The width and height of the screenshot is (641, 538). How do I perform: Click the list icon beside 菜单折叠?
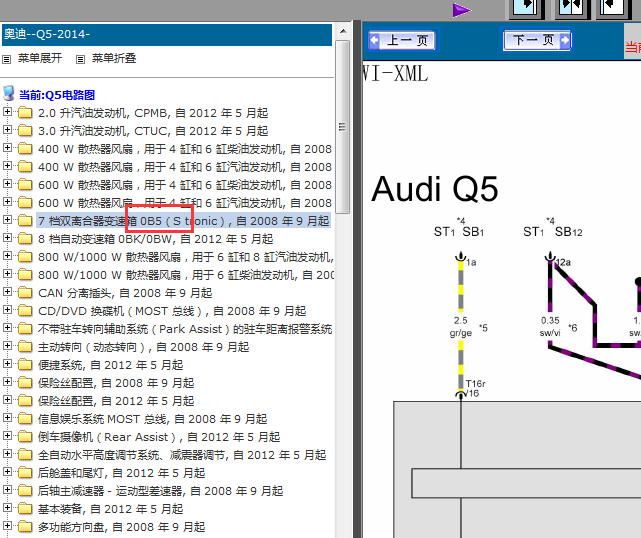(81, 59)
